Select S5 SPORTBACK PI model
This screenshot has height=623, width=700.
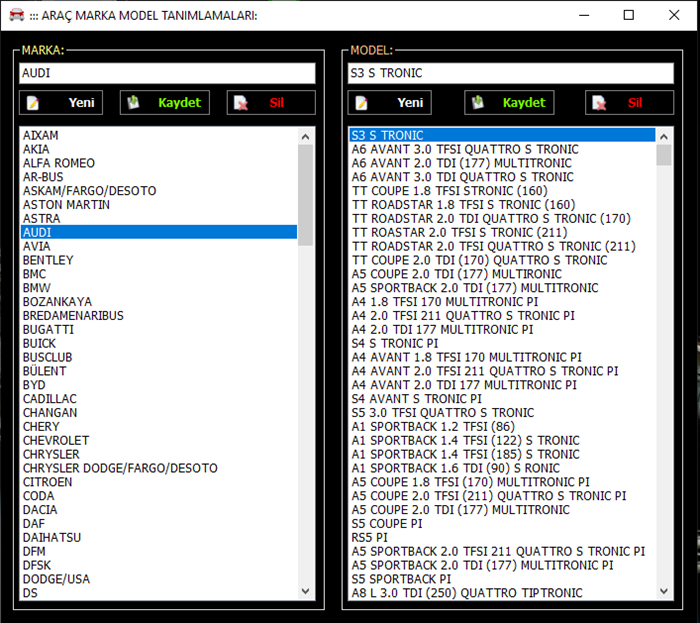[x=502, y=579]
